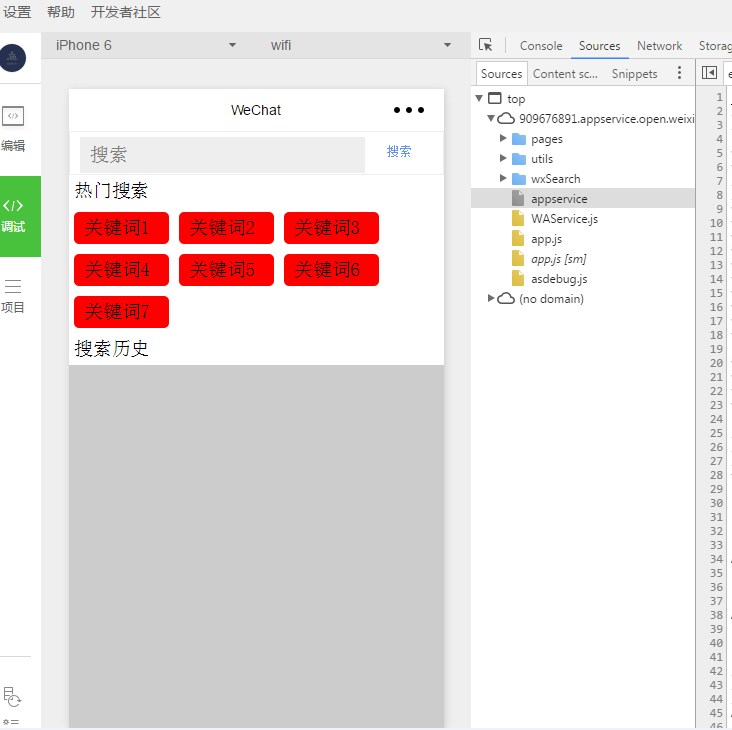Viewport: 732px width, 730px height.
Task: Click the three-dot WeChat menu icon
Action: 408,110
